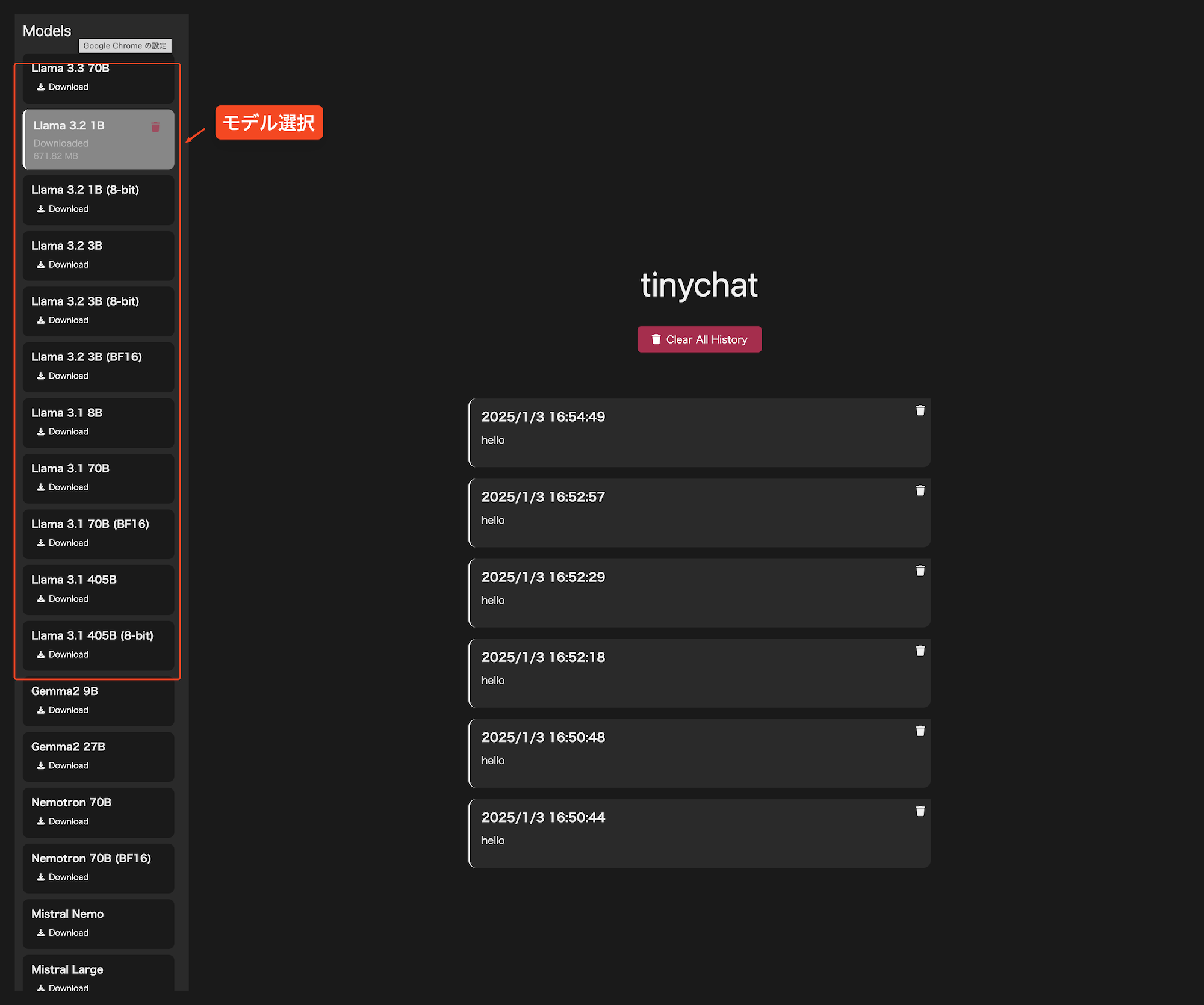Screen dimensions: 1204x1005
Task: Download Llama 3.2 1B (8-bit) model
Action: click(x=63, y=209)
